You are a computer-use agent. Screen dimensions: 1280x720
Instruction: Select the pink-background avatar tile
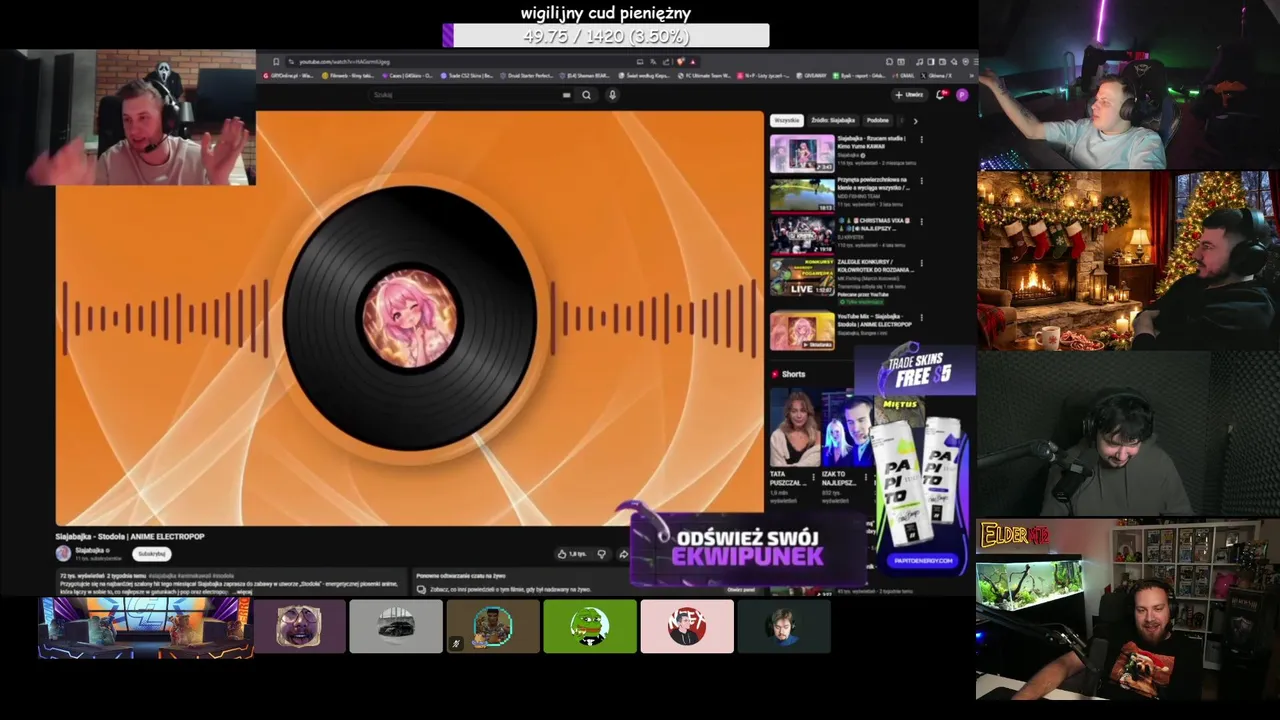(687, 626)
